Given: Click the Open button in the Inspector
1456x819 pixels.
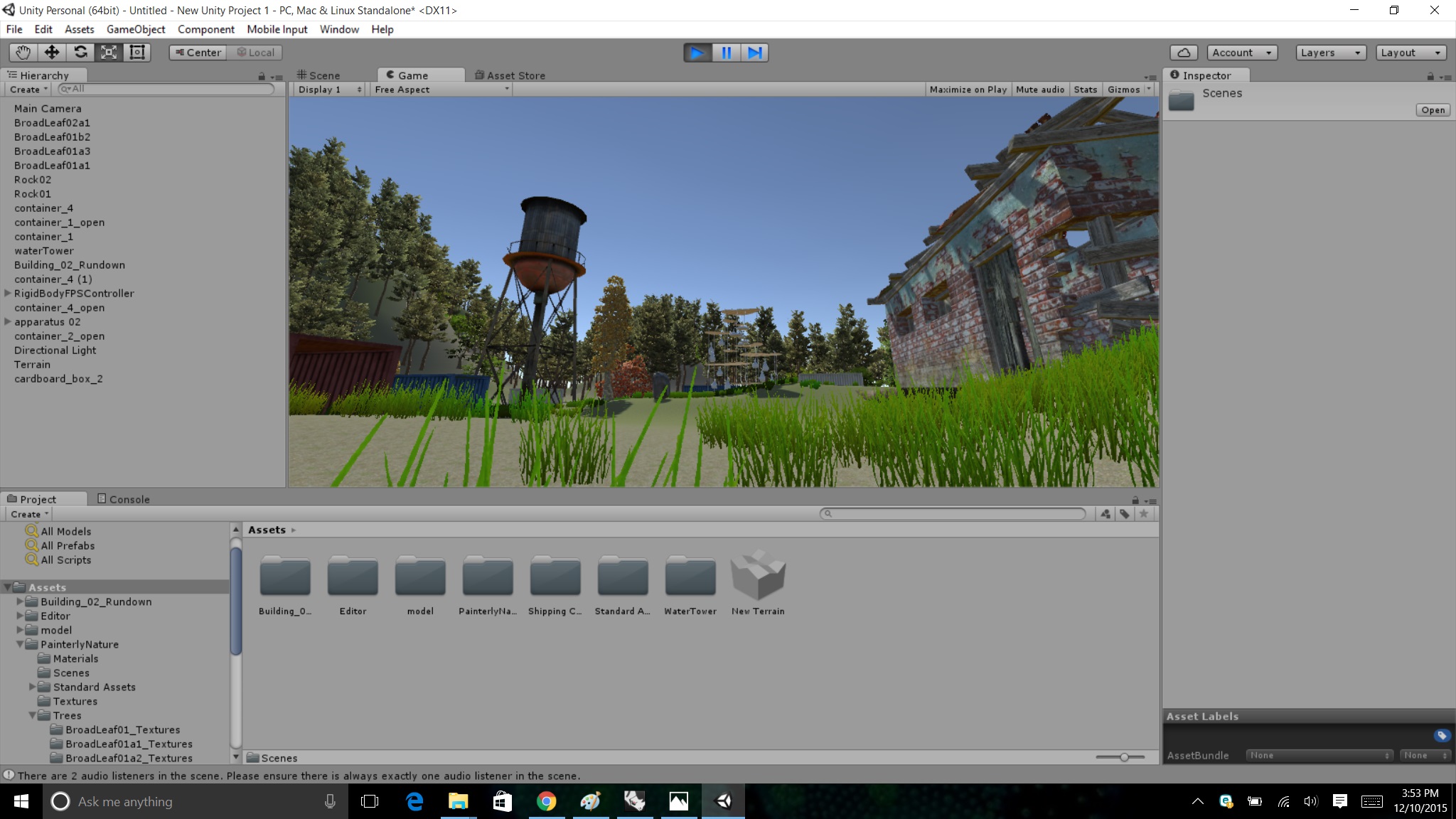Looking at the screenshot, I should pos(1432,109).
